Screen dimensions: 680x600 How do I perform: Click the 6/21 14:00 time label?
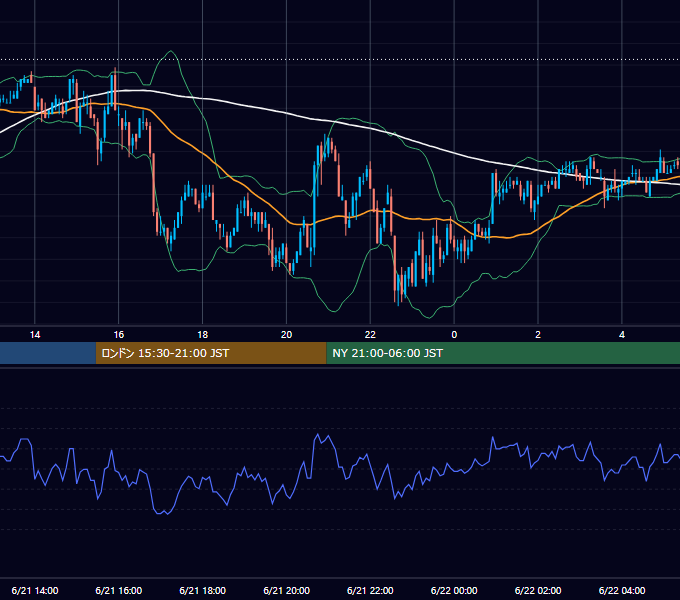35,590
